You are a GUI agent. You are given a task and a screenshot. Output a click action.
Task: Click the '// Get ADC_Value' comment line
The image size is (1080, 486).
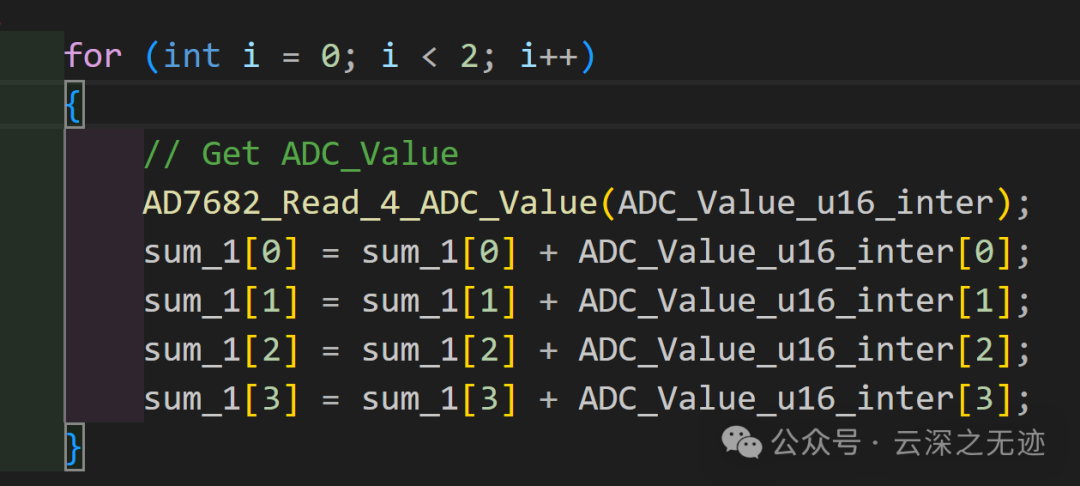301,154
